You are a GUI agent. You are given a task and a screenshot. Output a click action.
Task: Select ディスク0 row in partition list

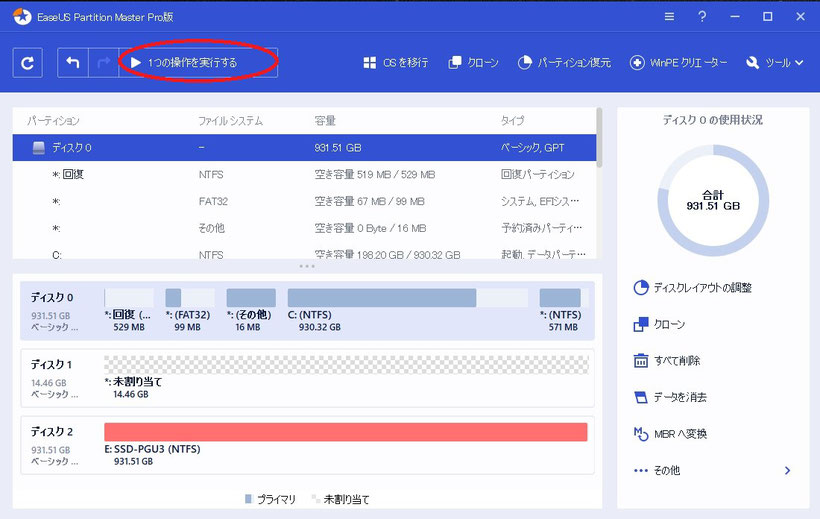(x=304, y=148)
